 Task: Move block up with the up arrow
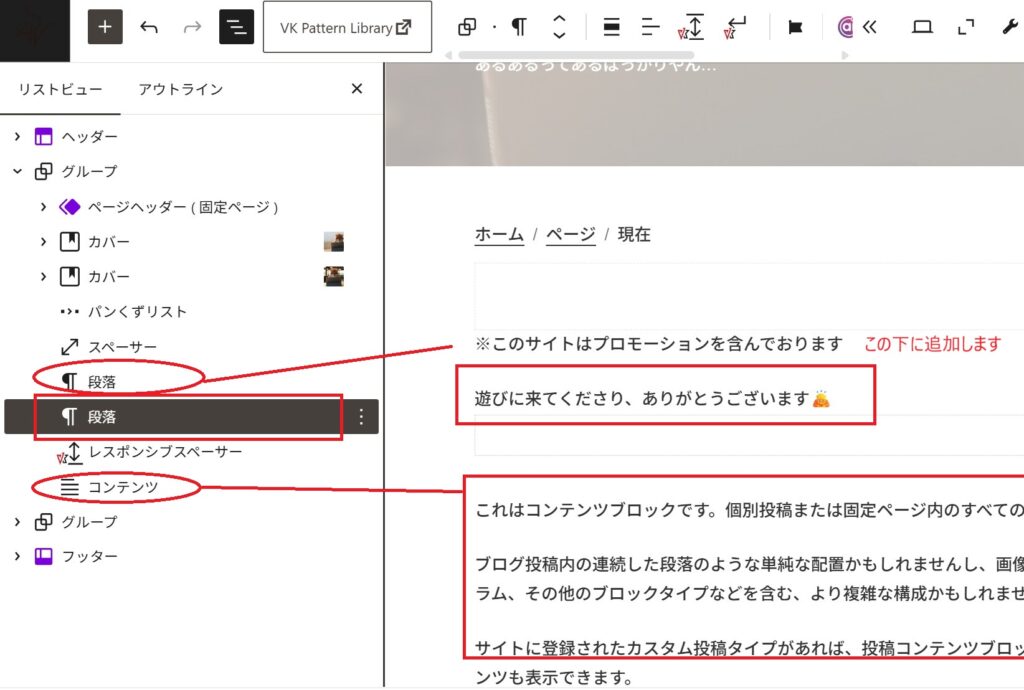click(560, 19)
